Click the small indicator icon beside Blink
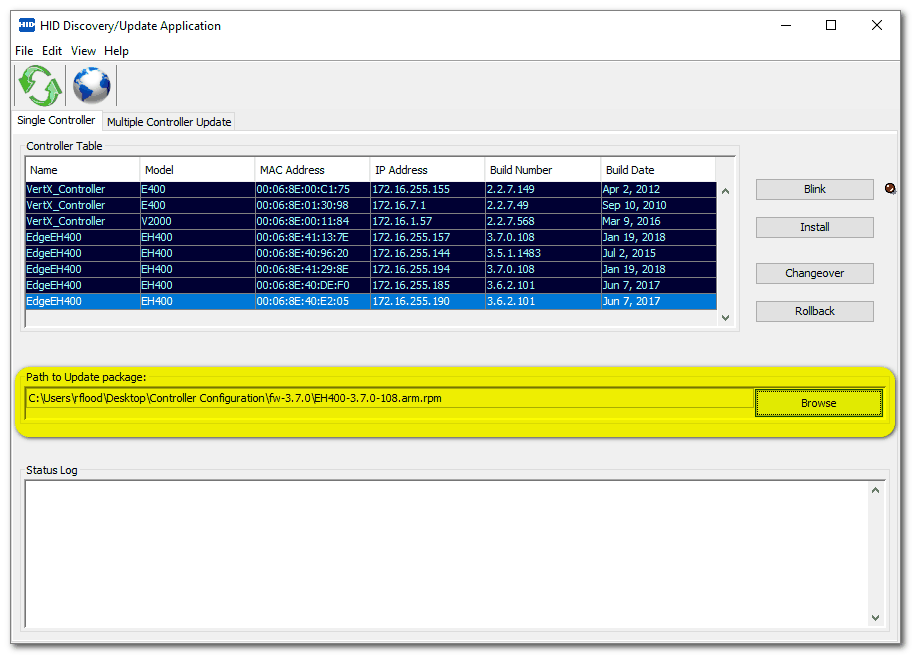This screenshot has width=912, height=655. [890, 188]
